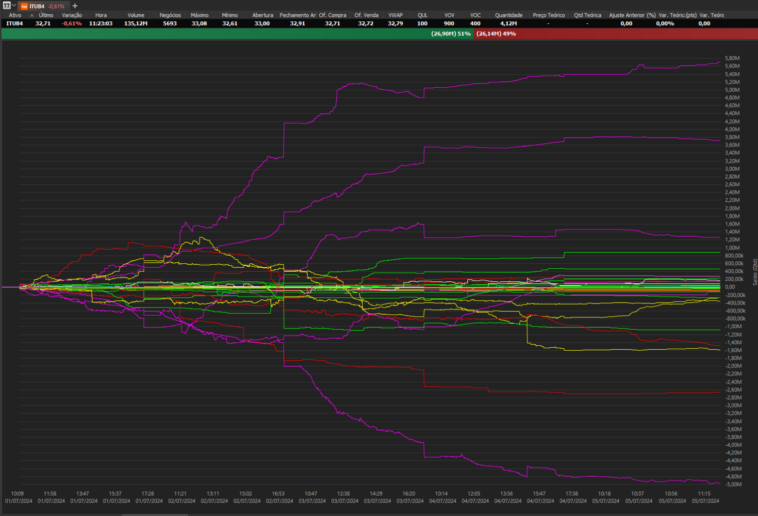Click the orange ITUB4 asset icon in tab
The width and height of the screenshot is (758, 516).
[24, 5]
